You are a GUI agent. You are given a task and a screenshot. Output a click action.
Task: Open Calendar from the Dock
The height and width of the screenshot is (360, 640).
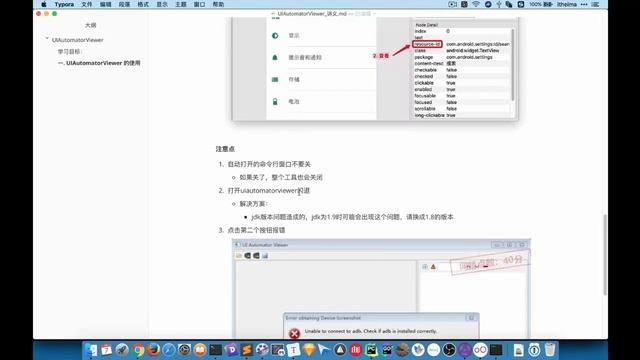pyautogui.click(x=106, y=350)
